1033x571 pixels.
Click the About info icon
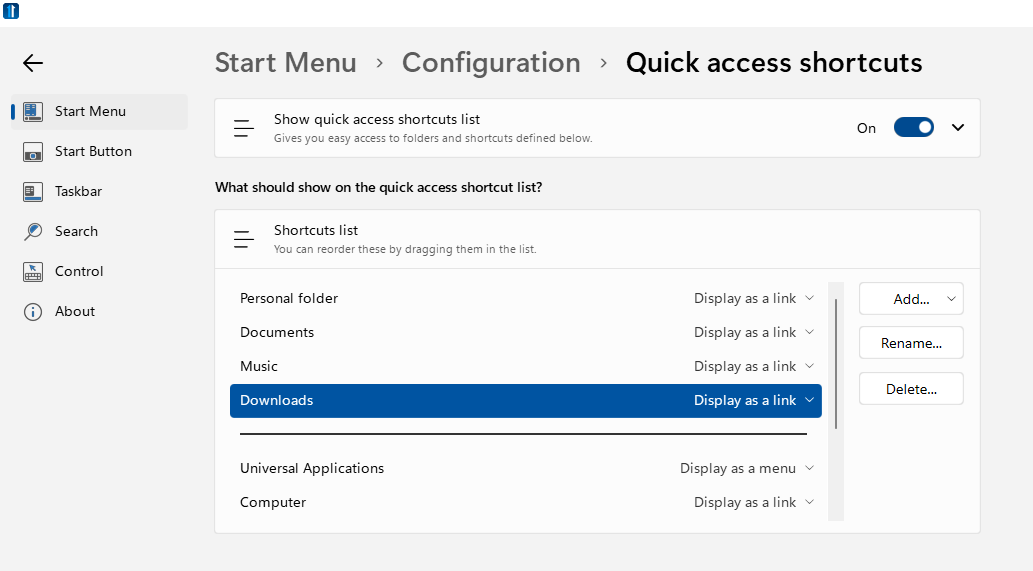click(x=33, y=312)
